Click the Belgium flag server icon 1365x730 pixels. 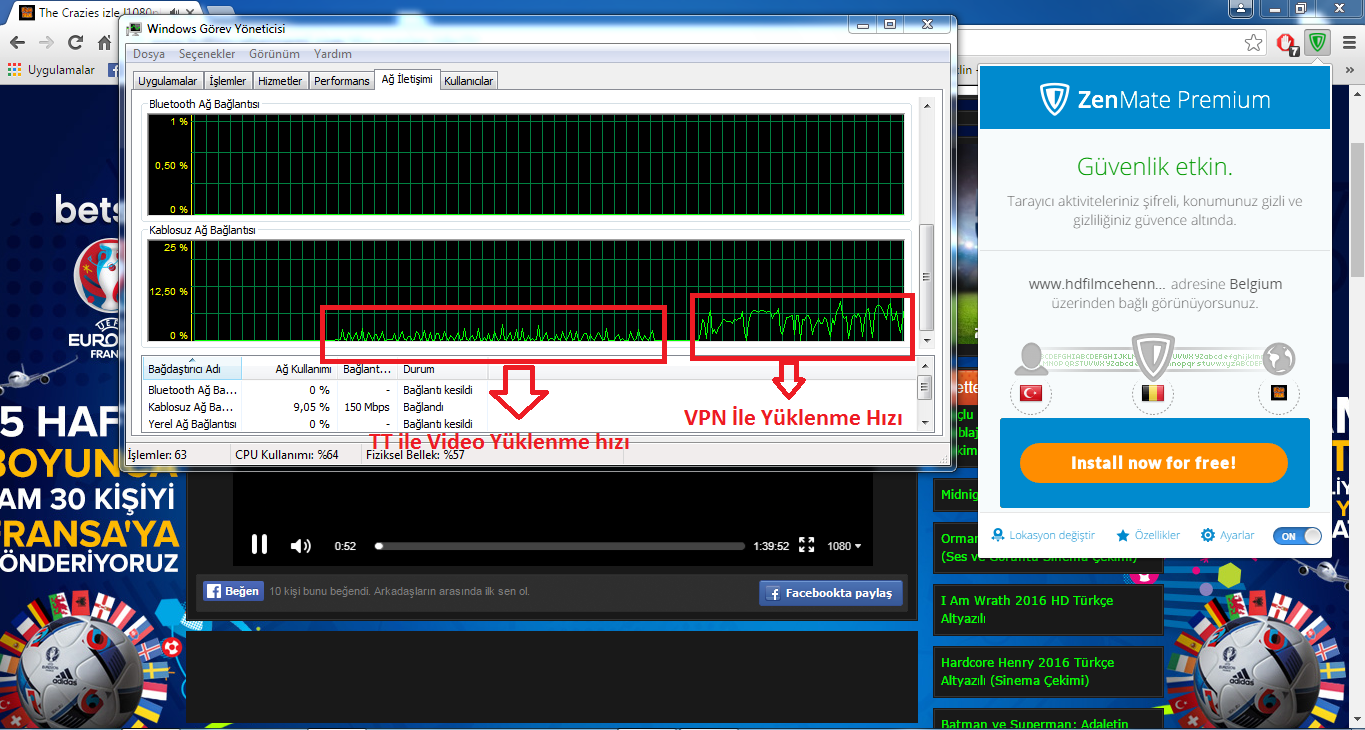point(1154,393)
